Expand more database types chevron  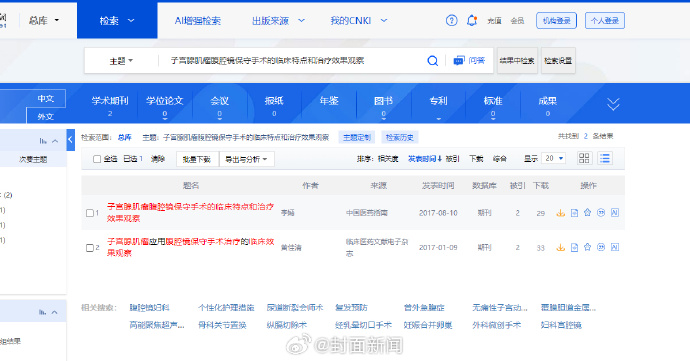[x=613, y=104]
